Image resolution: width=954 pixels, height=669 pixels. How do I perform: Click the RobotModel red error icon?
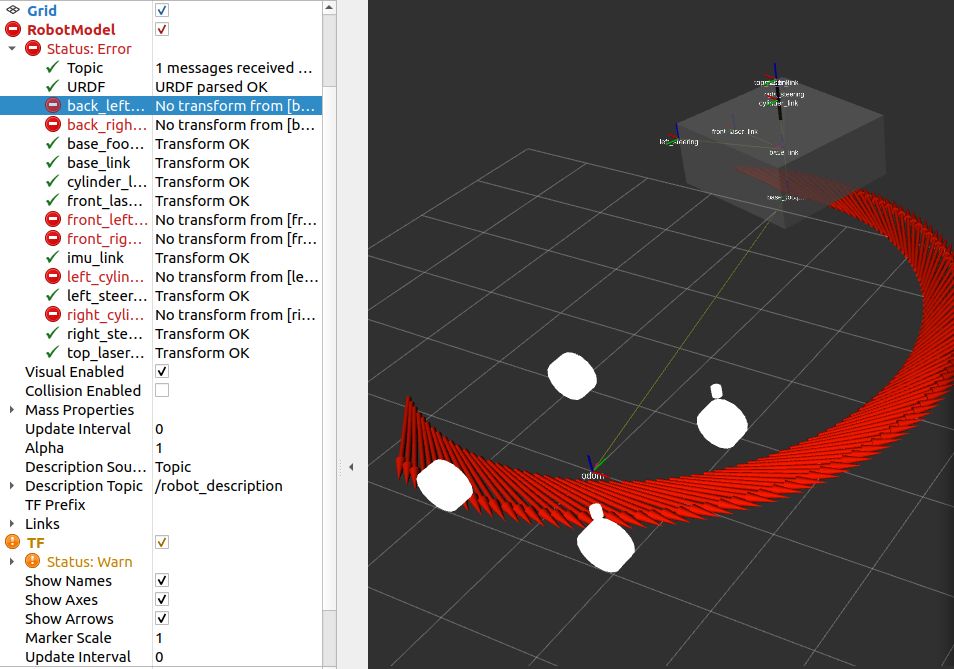(13, 29)
